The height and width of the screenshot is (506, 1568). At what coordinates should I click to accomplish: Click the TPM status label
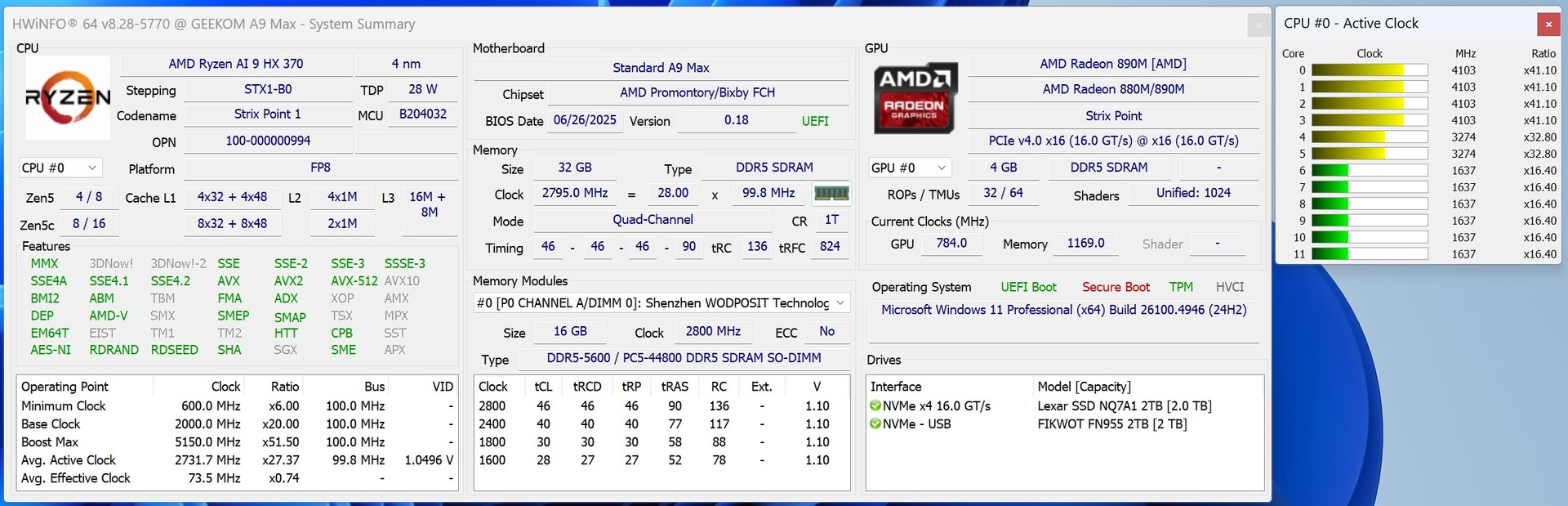1181,288
